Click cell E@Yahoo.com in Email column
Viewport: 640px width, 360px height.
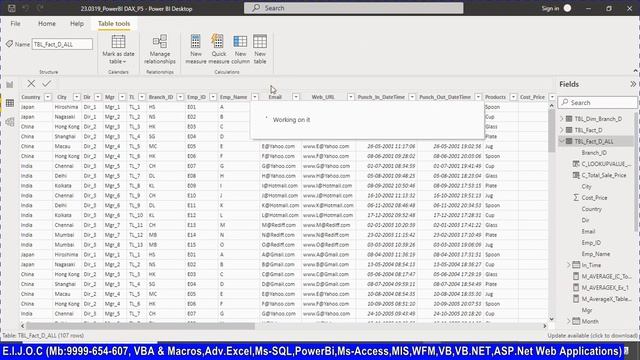tap(278, 146)
